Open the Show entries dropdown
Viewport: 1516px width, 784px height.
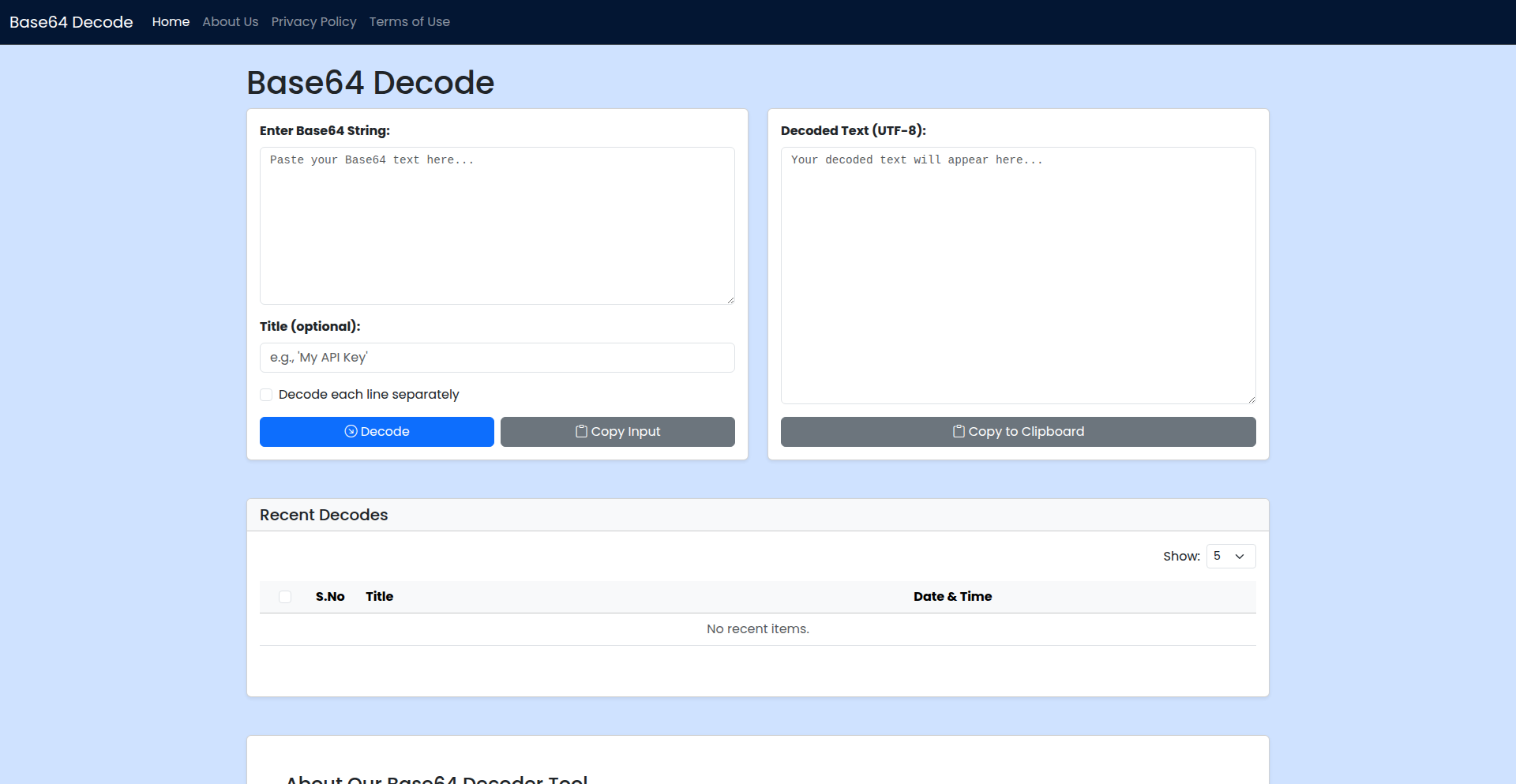(x=1230, y=556)
